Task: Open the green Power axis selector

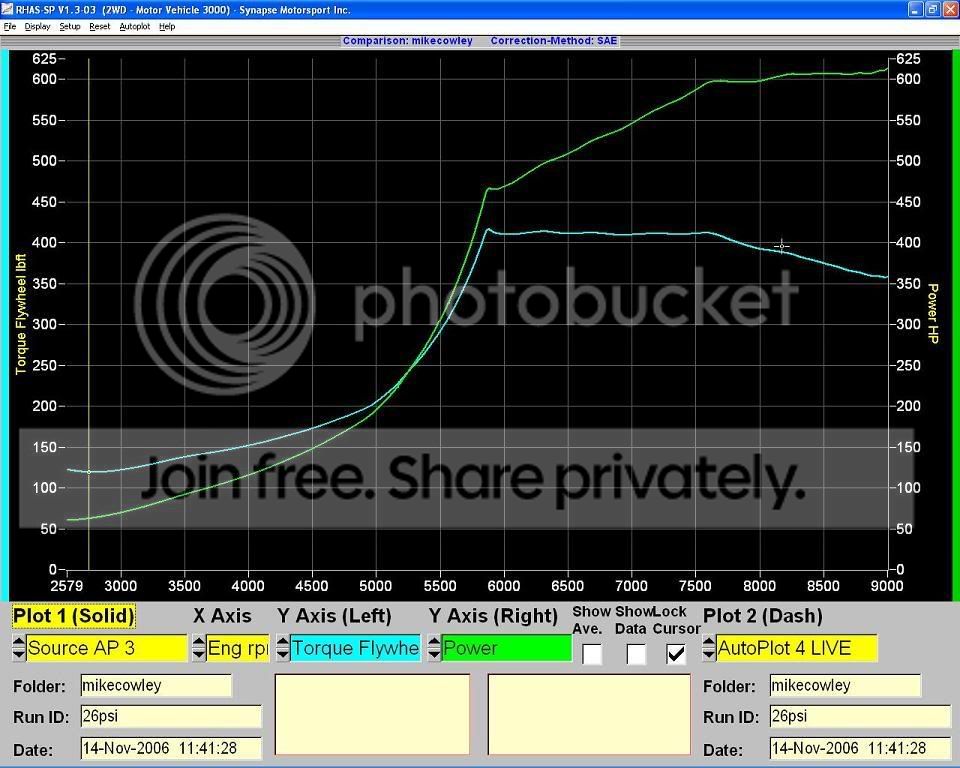Action: click(506, 648)
